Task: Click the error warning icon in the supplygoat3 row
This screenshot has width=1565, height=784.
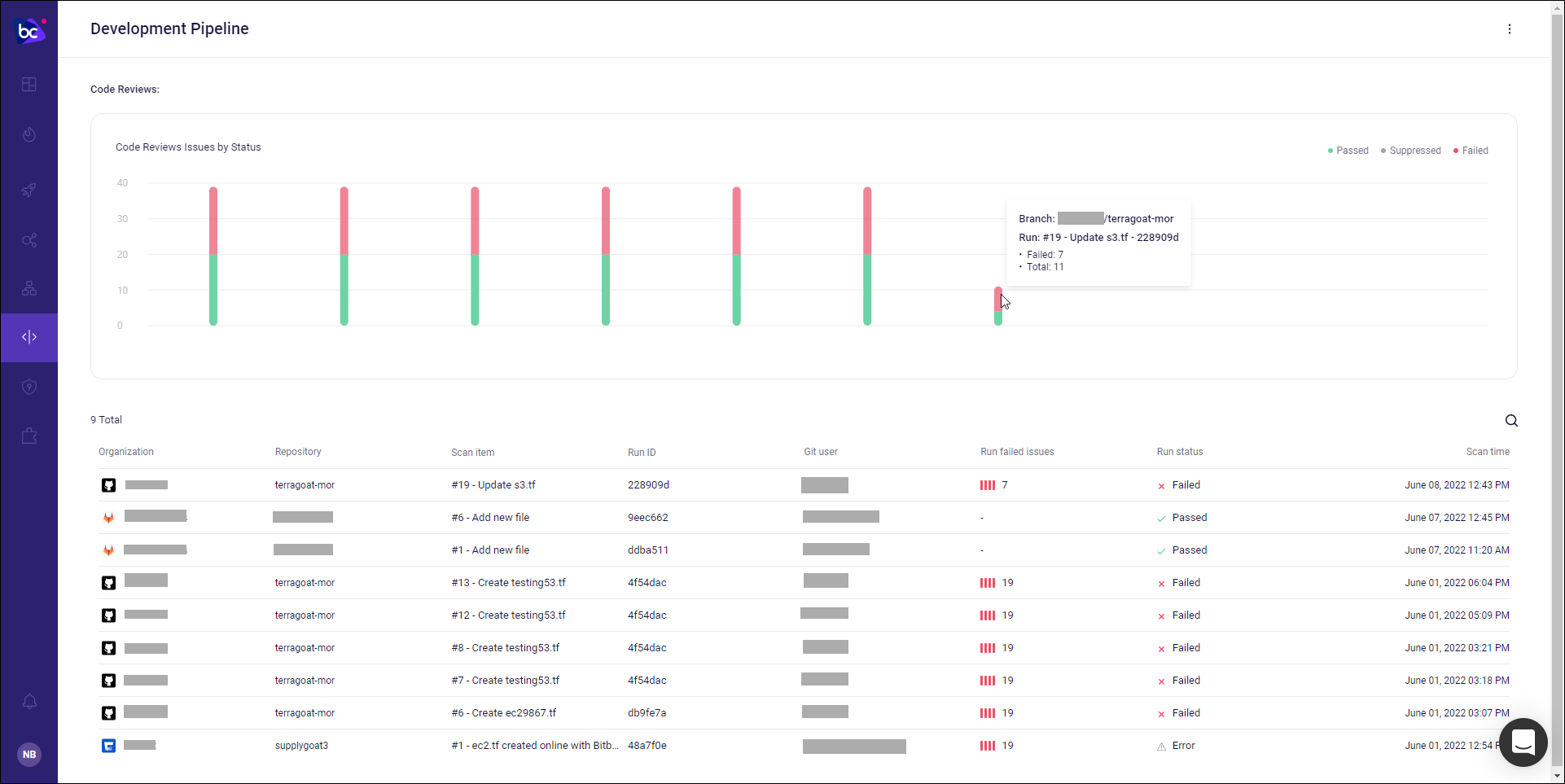Action: pyautogui.click(x=1161, y=747)
